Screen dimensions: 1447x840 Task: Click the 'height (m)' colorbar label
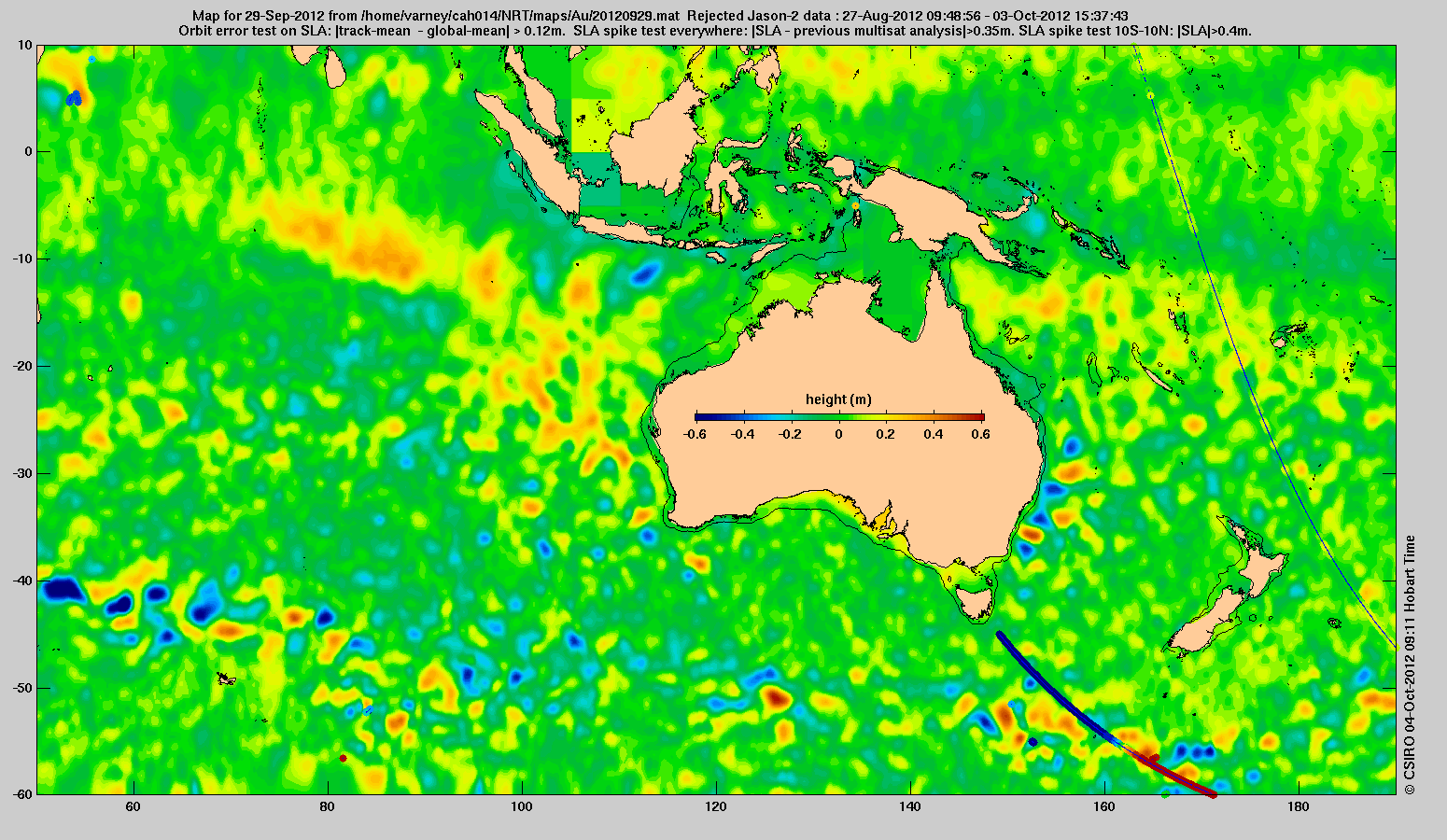(x=838, y=399)
